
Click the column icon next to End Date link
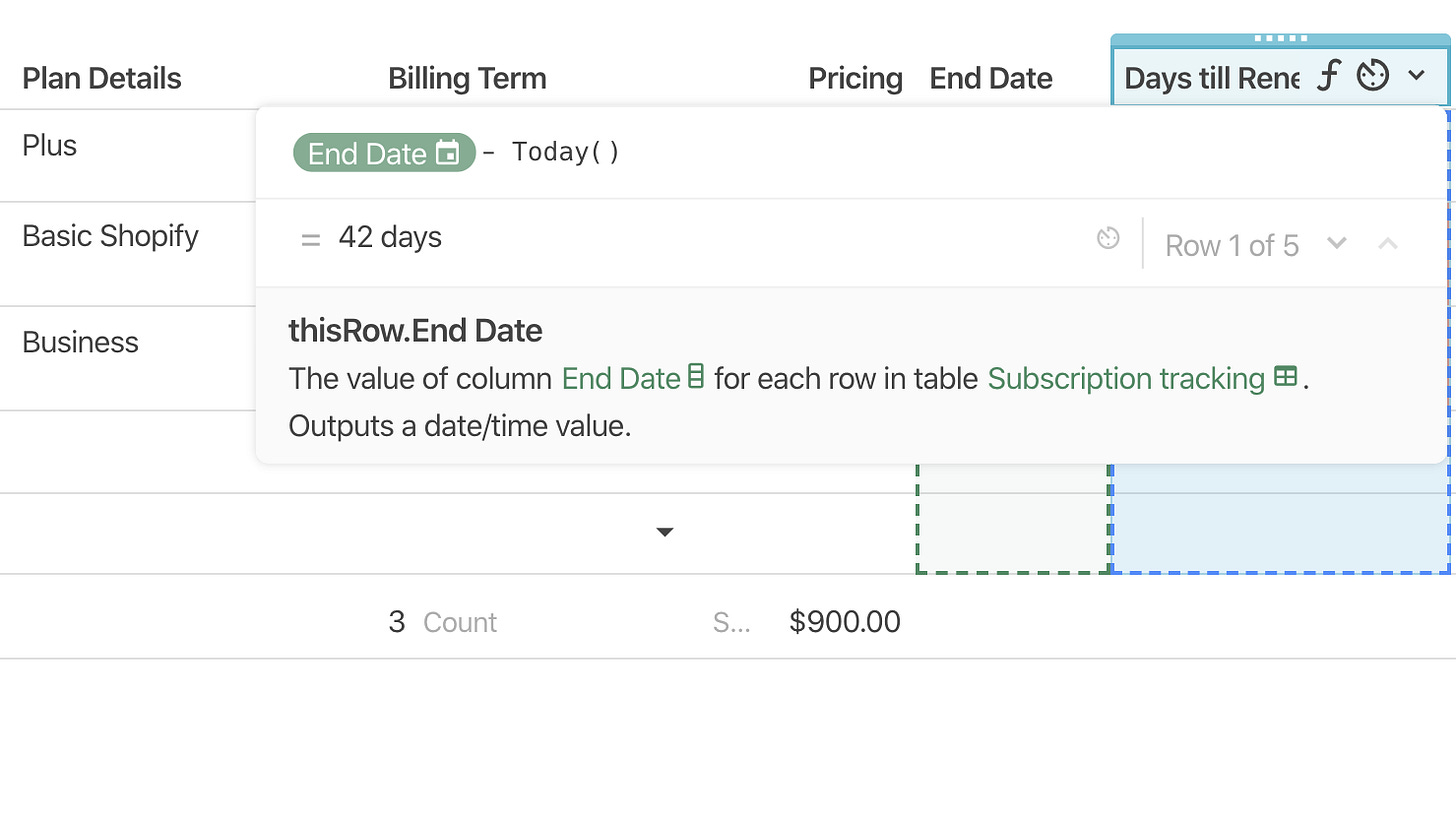[696, 377]
